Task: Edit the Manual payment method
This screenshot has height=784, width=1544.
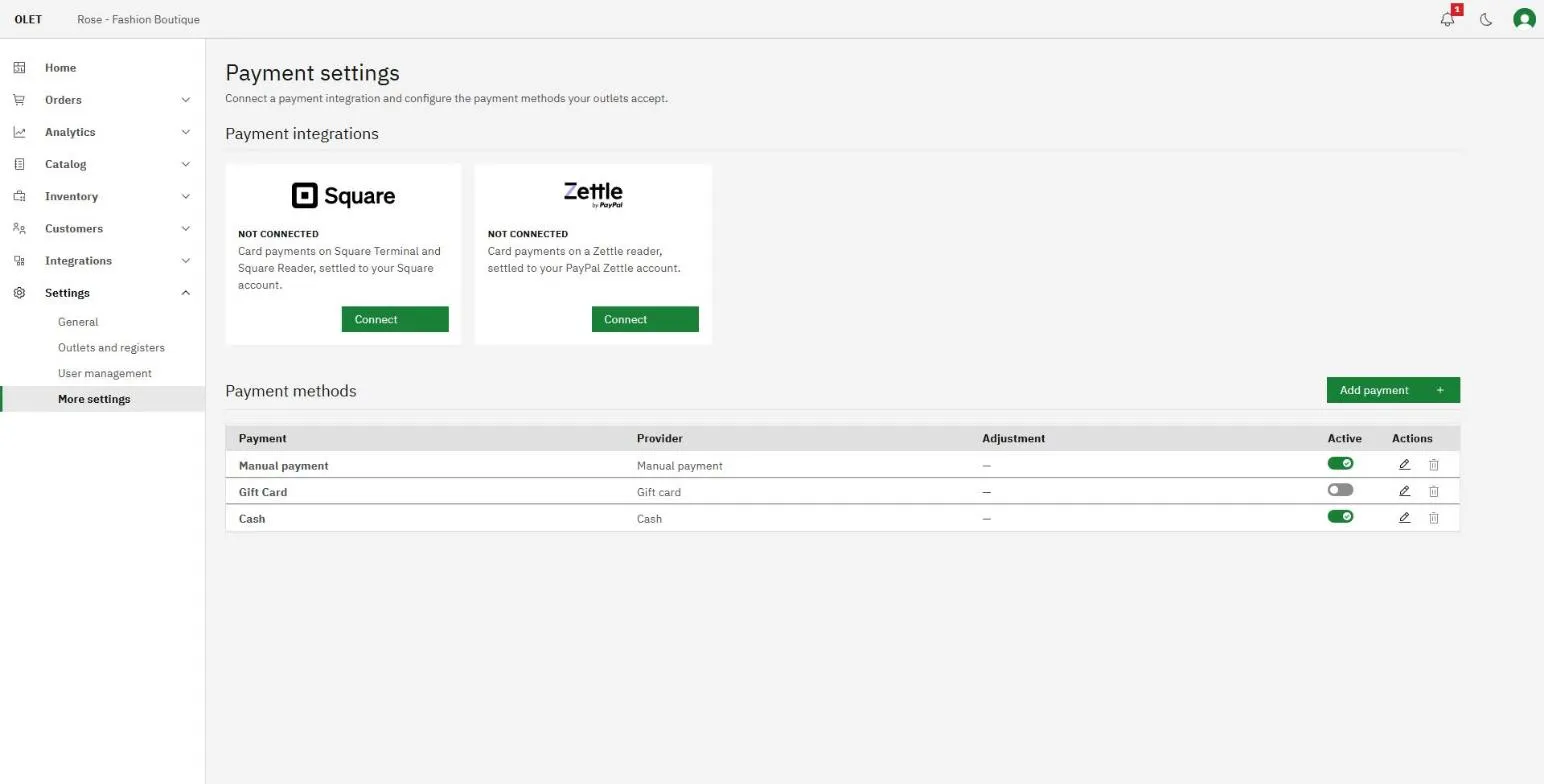Action: pos(1404,465)
